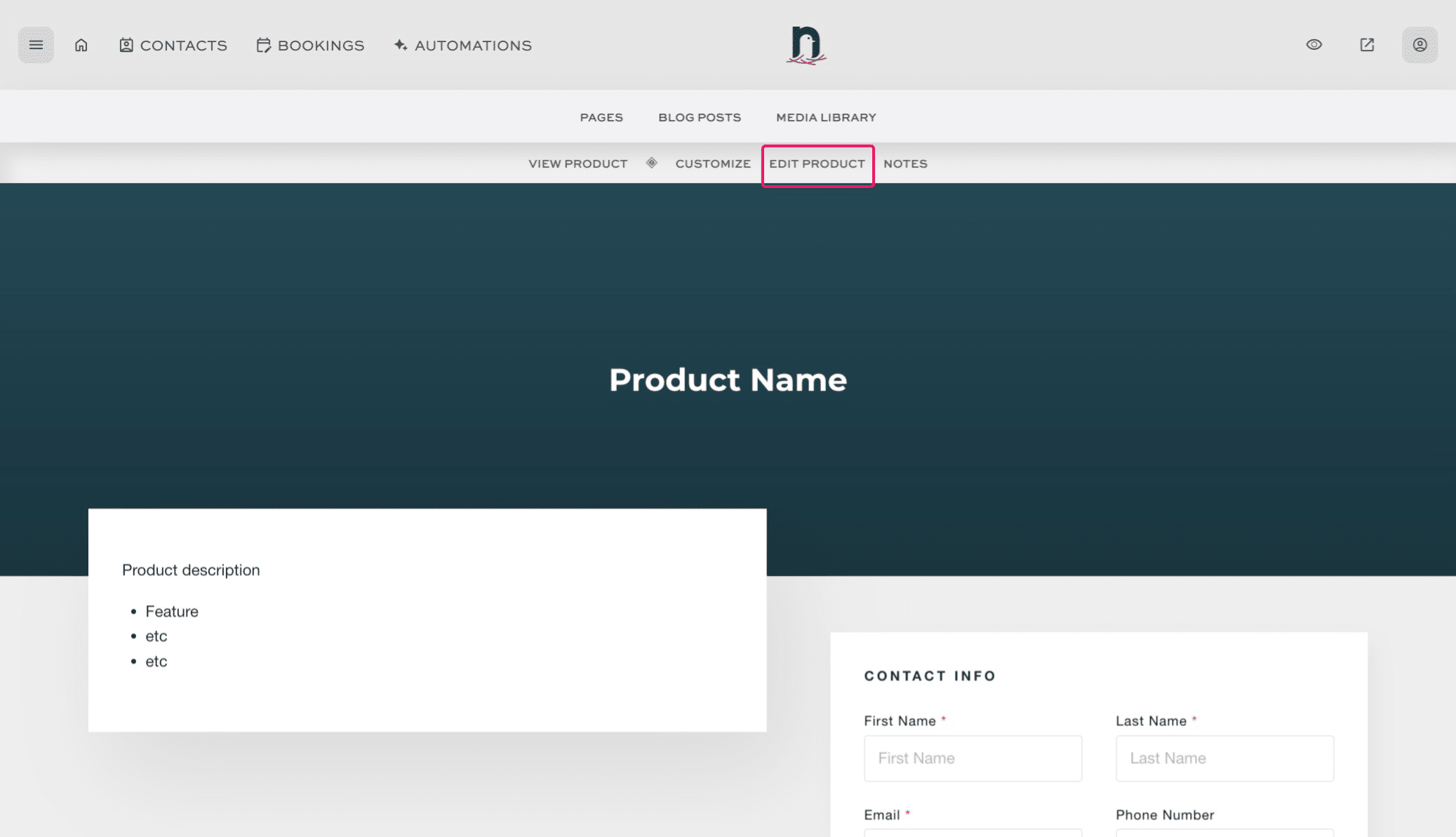Select View Product
The width and height of the screenshot is (1456, 837).
pyautogui.click(x=577, y=163)
